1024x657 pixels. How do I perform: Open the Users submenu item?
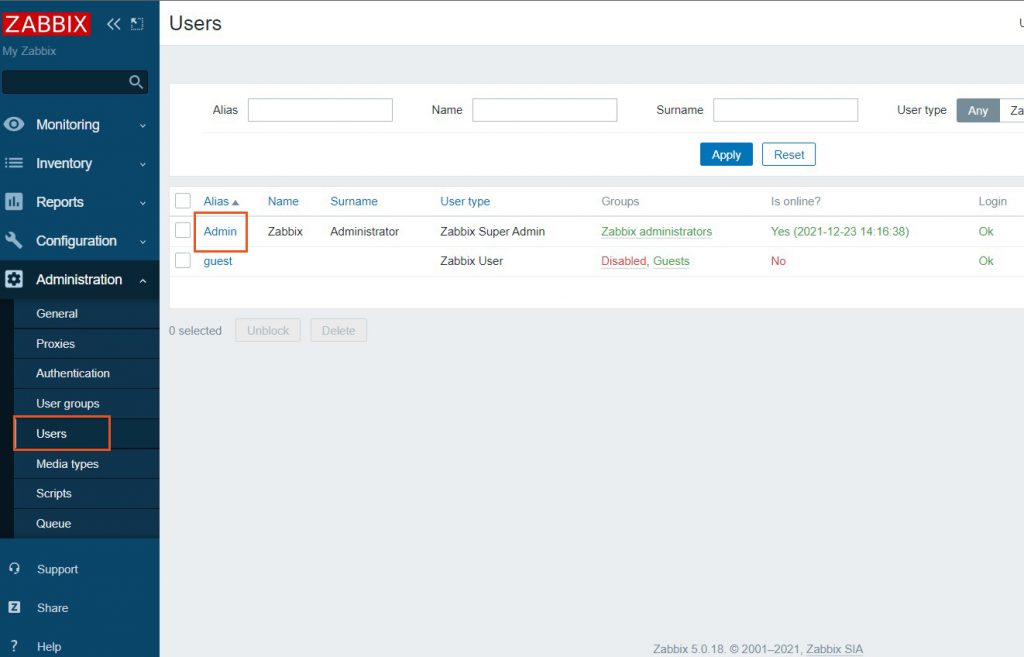[86, 434]
